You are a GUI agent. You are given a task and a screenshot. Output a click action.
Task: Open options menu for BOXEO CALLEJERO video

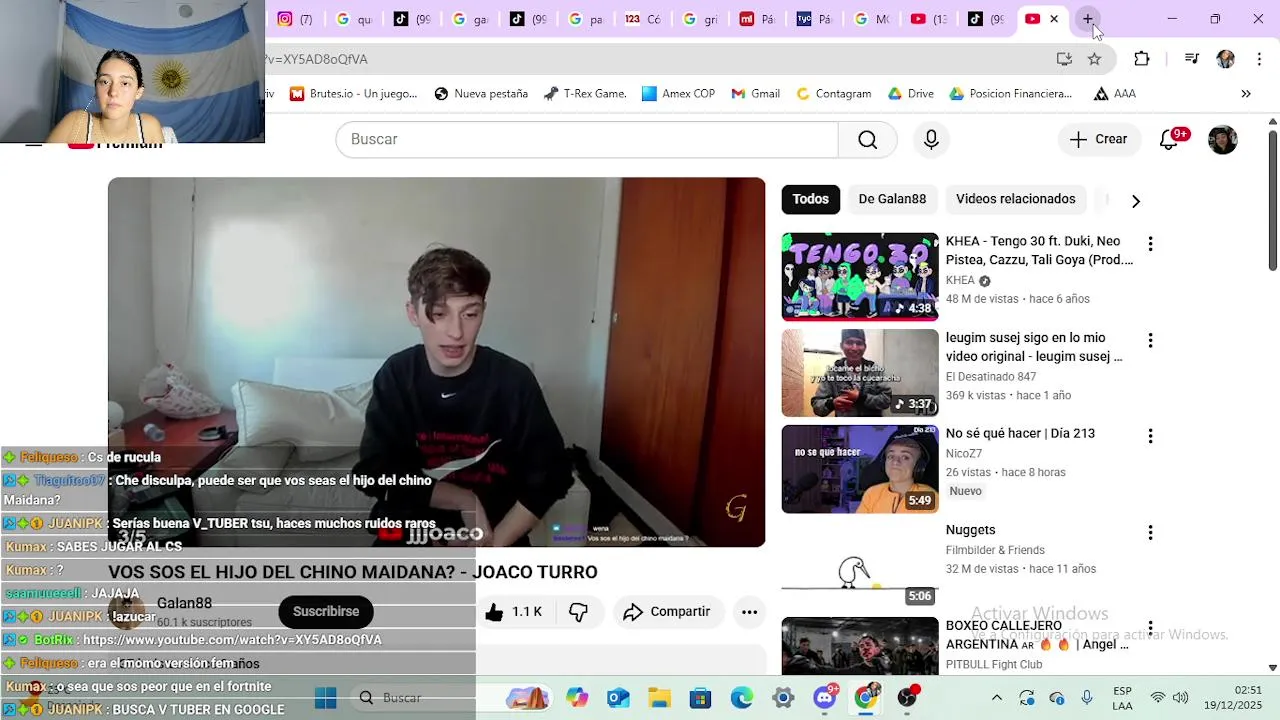[x=1150, y=628]
